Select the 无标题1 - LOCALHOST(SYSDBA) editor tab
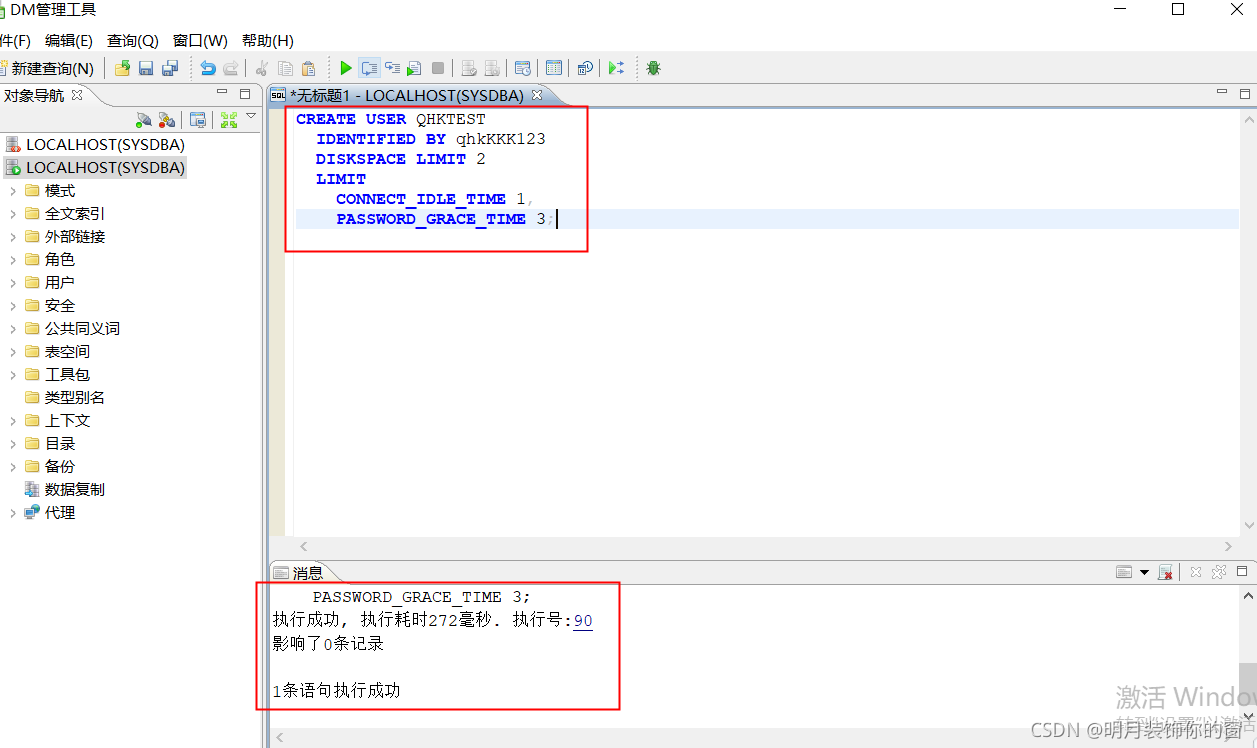Screen dimensions: 1257x748 [406, 95]
